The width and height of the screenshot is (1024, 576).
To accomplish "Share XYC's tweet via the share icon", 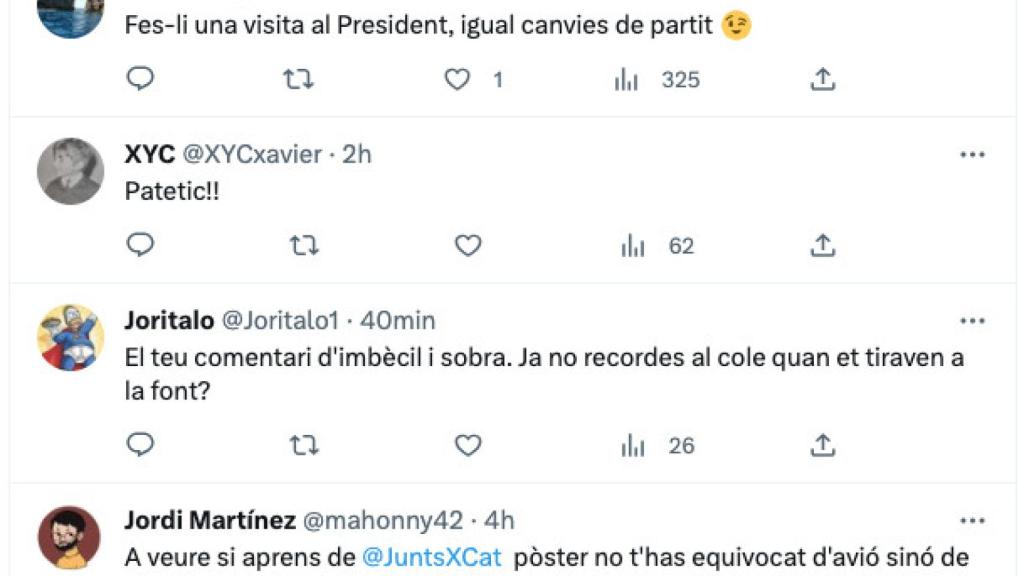I will coord(823,244).
